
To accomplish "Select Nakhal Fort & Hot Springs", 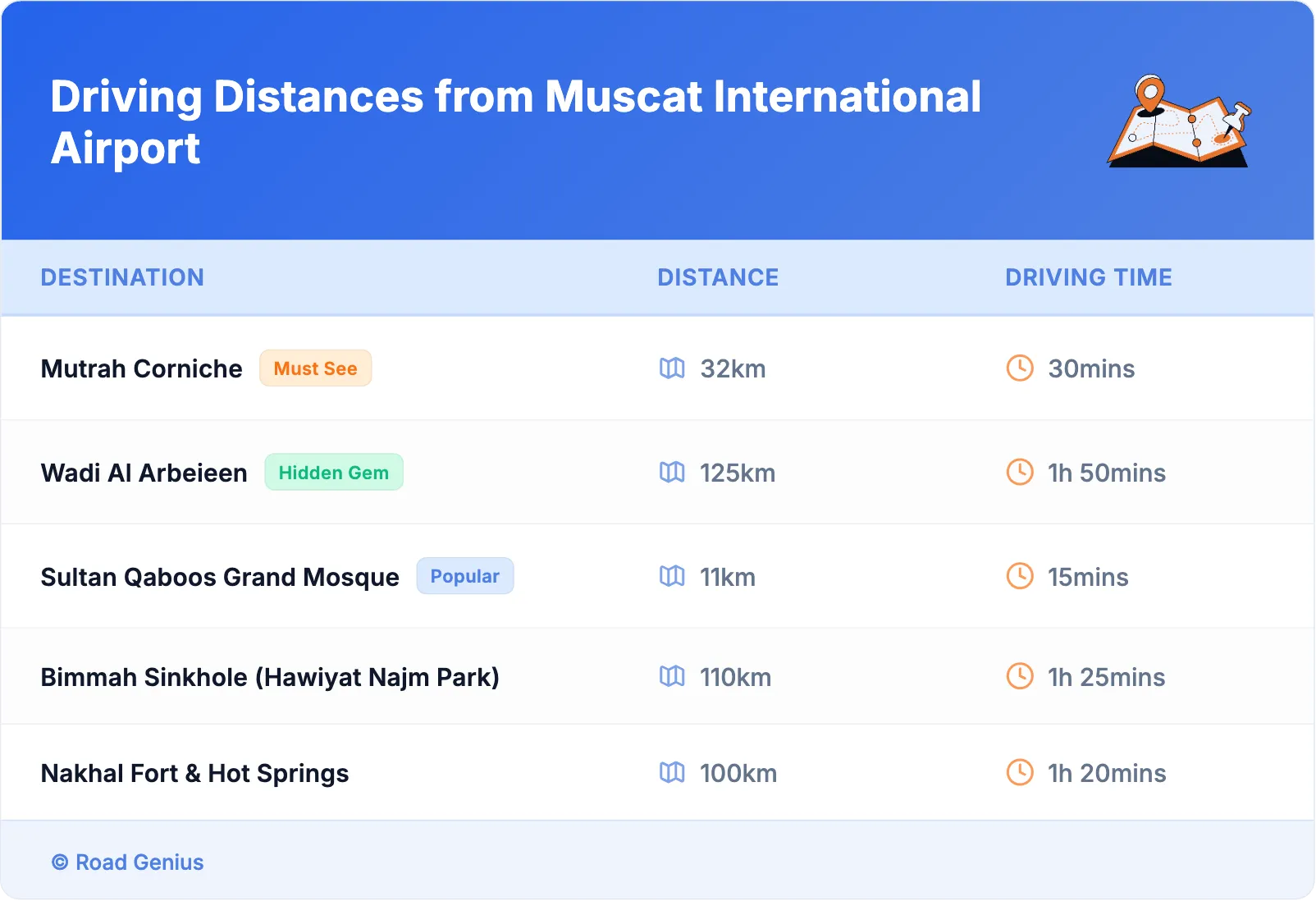I will [x=195, y=774].
